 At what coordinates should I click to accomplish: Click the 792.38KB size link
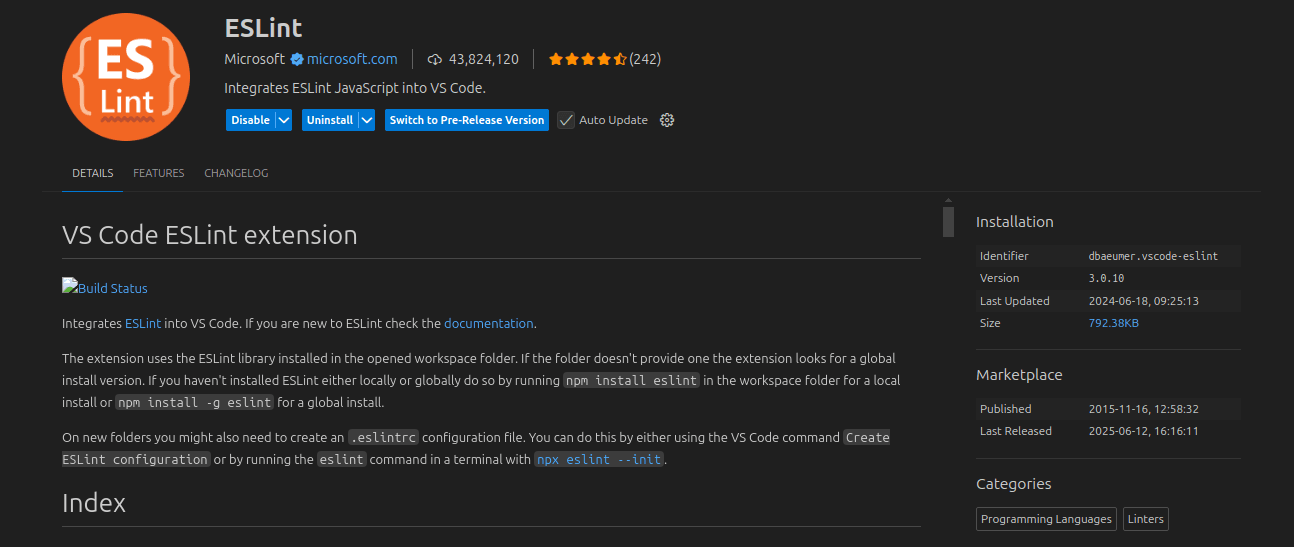pos(1113,323)
